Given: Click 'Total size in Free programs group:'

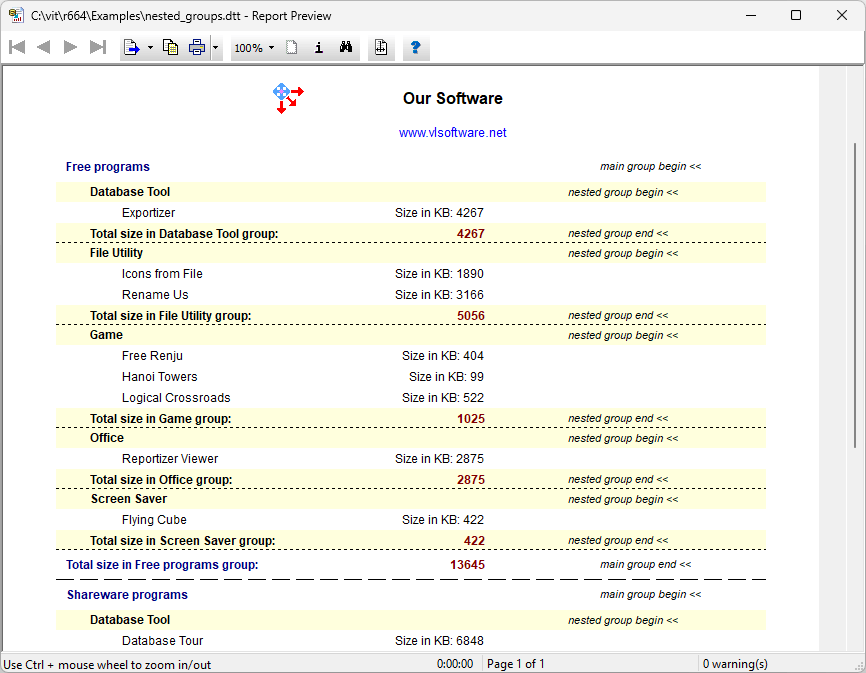Looking at the screenshot, I should pyautogui.click(x=162, y=565).
